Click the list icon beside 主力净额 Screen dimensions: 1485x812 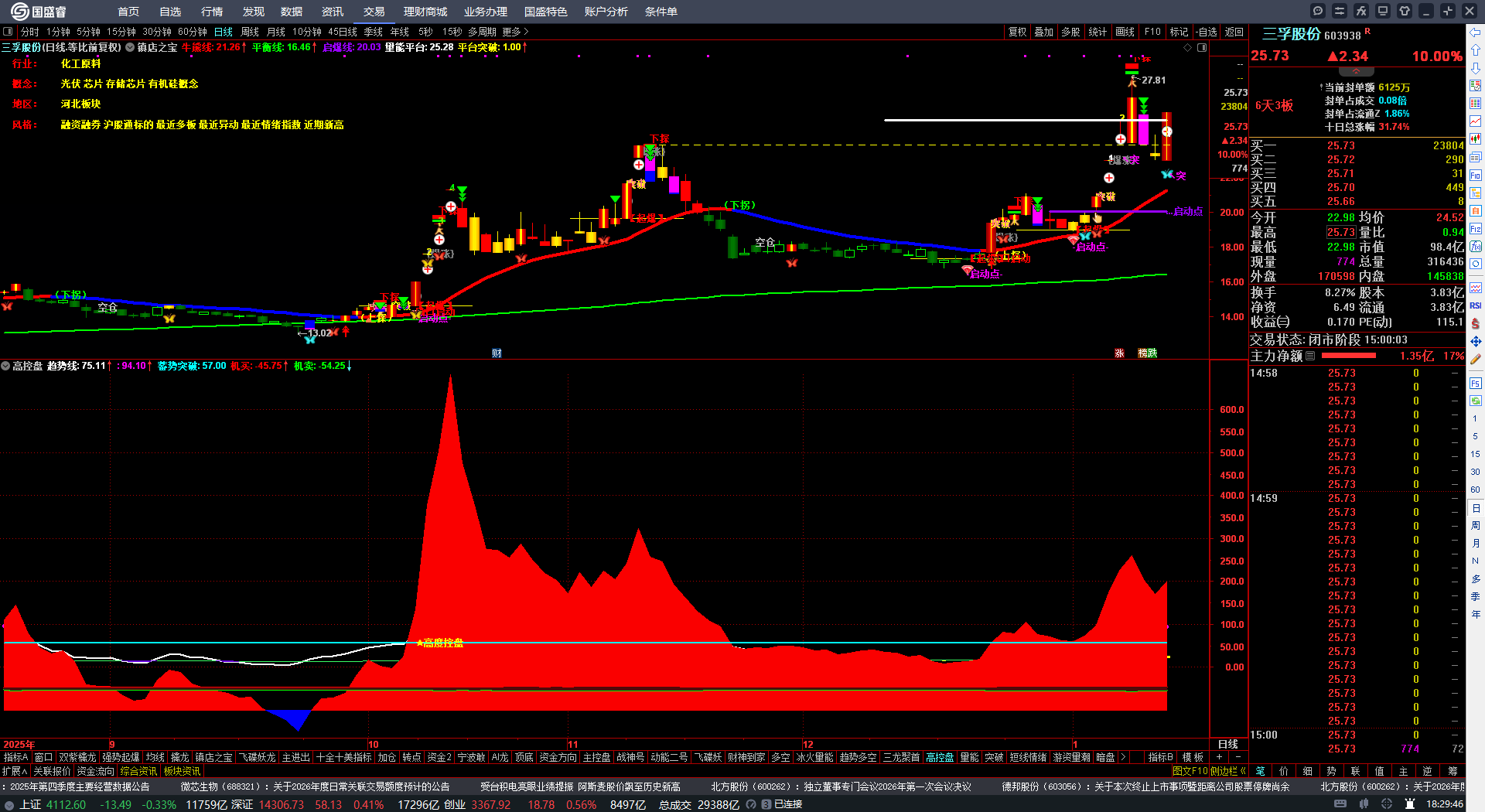pos(1310,357)
